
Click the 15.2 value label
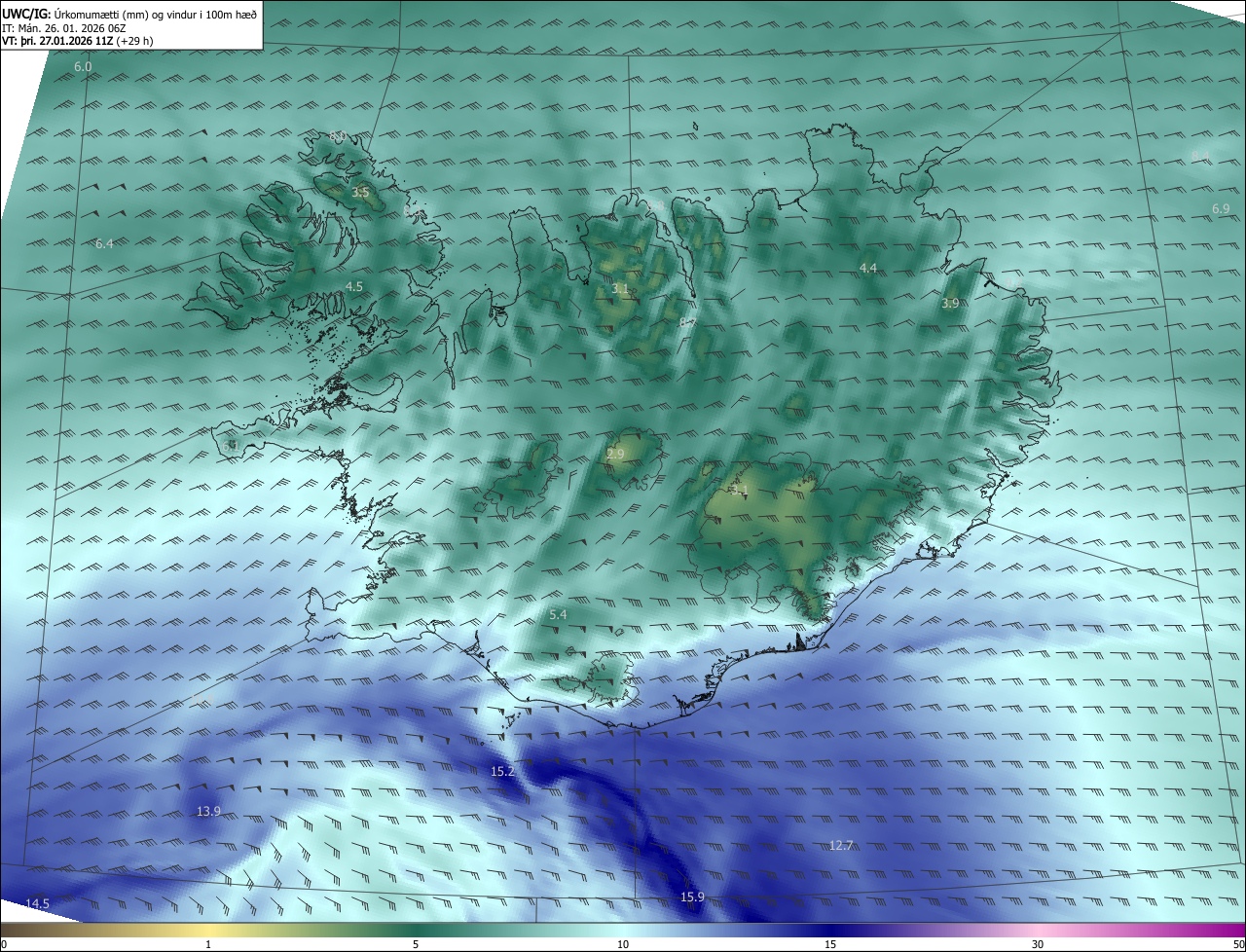click(x=502, y=771)
